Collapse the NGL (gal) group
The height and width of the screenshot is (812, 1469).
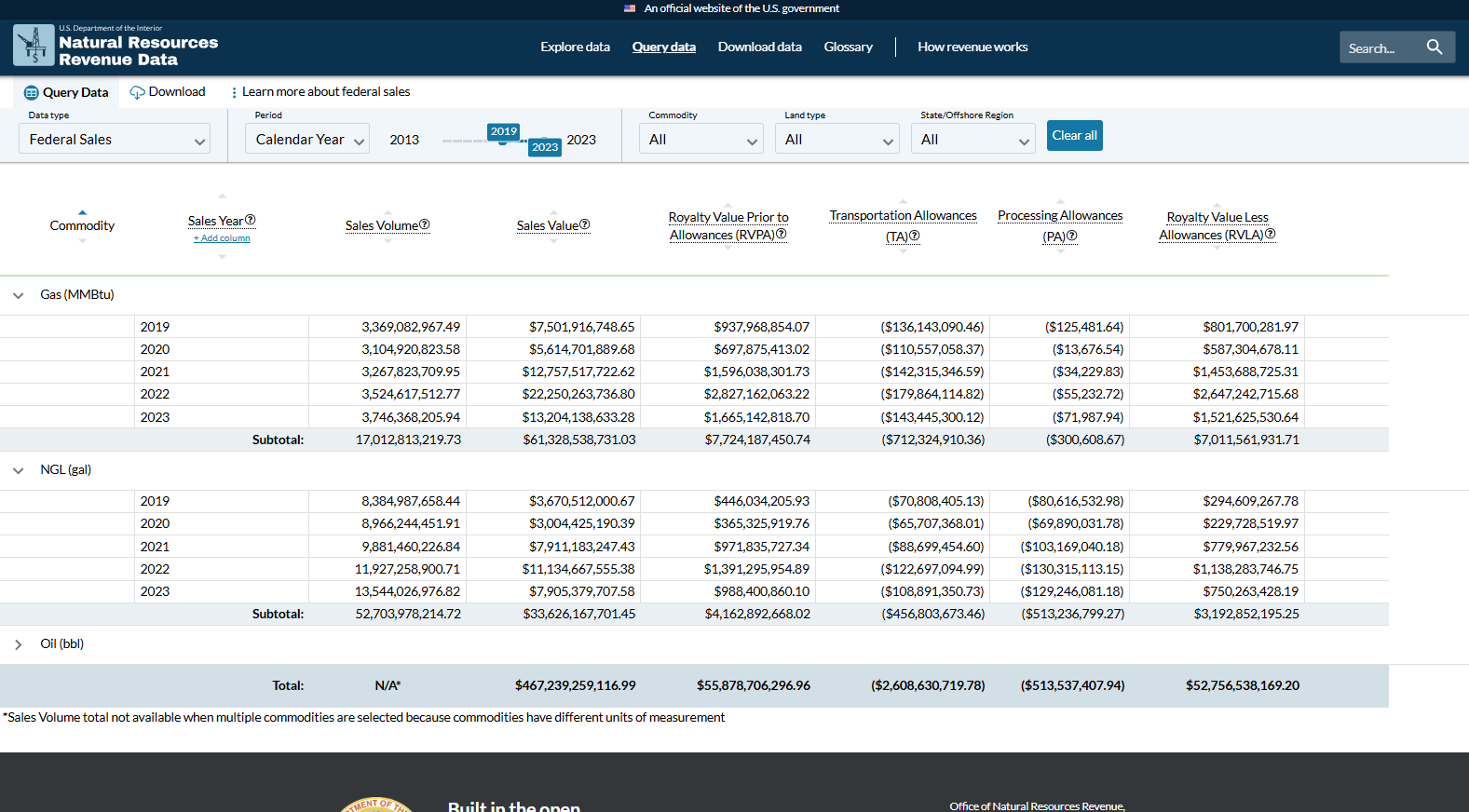coord(19,470)
